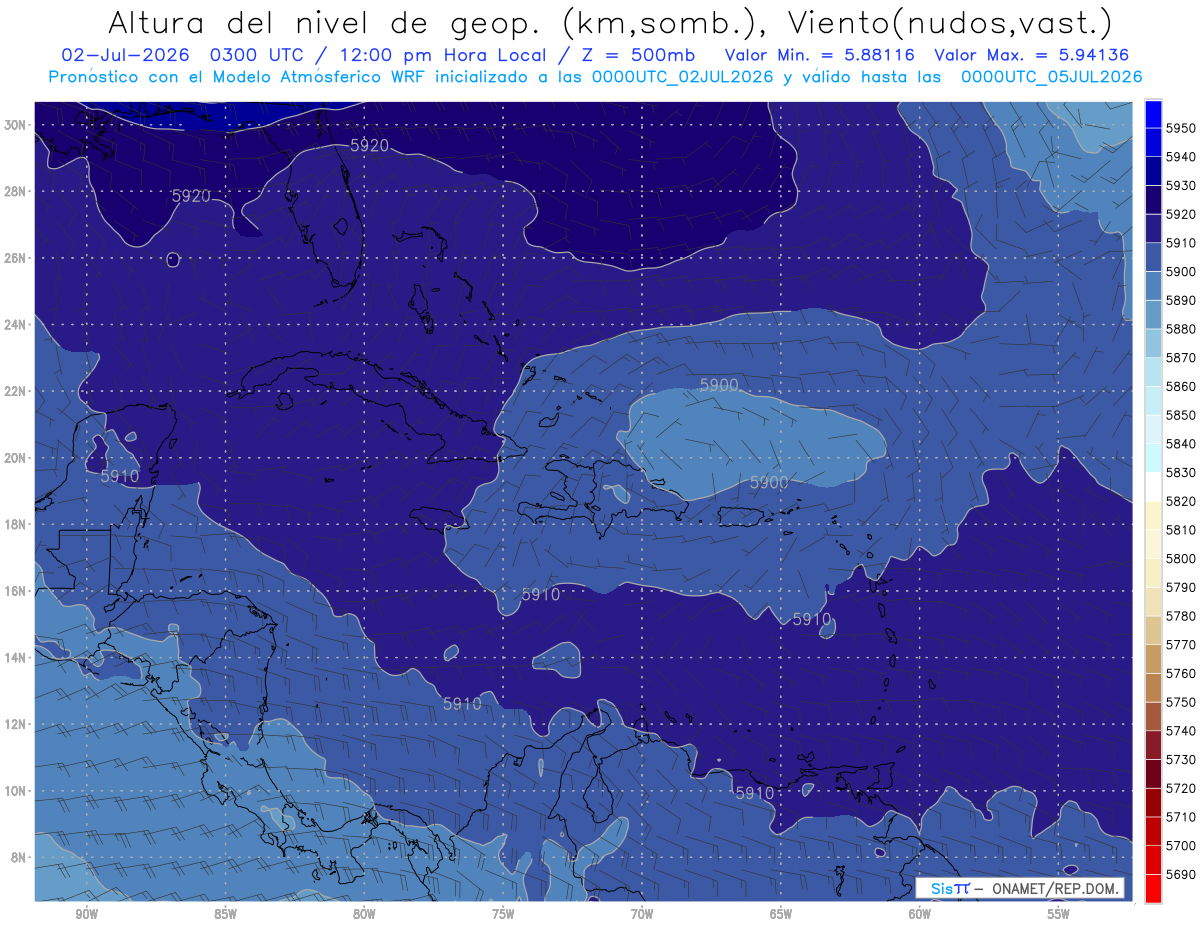This screenshot has width=1200, height=927.
Task: Click the '5840' color bar label
Action: 1181,444
